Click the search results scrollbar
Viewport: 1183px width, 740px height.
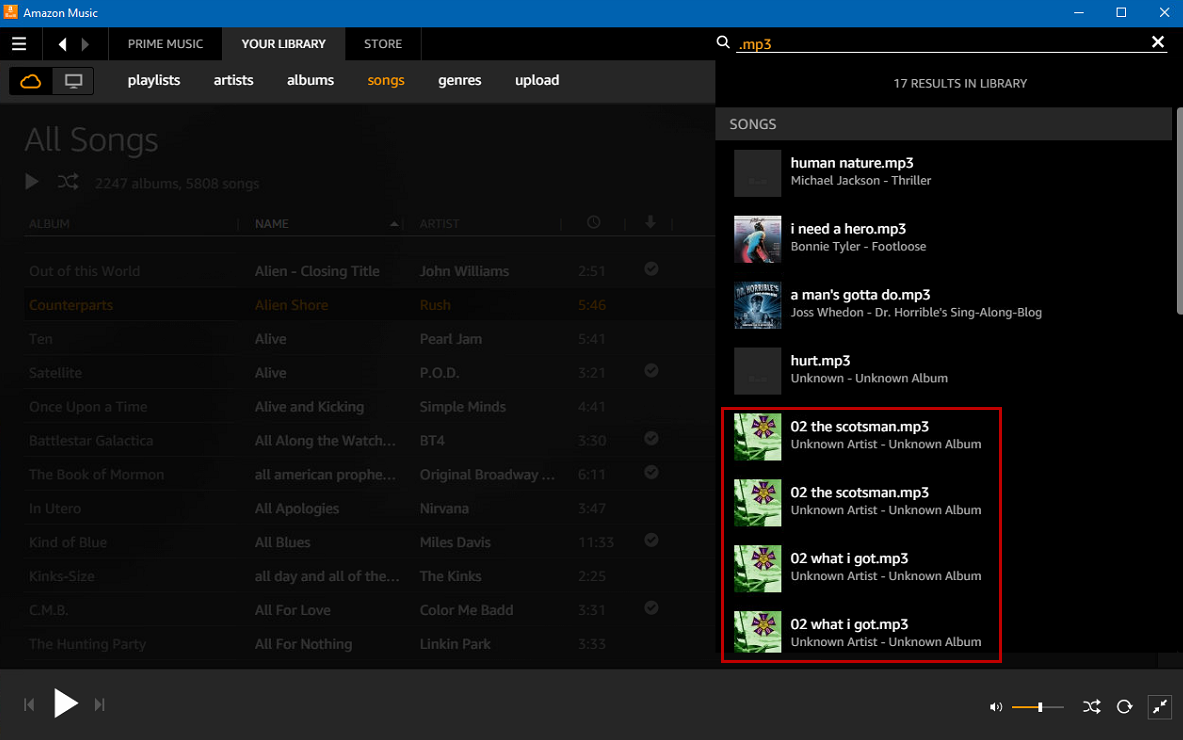click(1179, 211)
